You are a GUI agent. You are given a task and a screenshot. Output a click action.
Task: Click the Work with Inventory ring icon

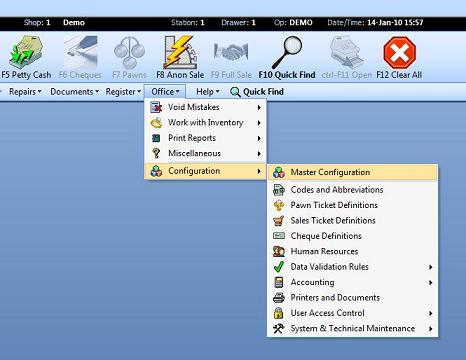(156, 123)
